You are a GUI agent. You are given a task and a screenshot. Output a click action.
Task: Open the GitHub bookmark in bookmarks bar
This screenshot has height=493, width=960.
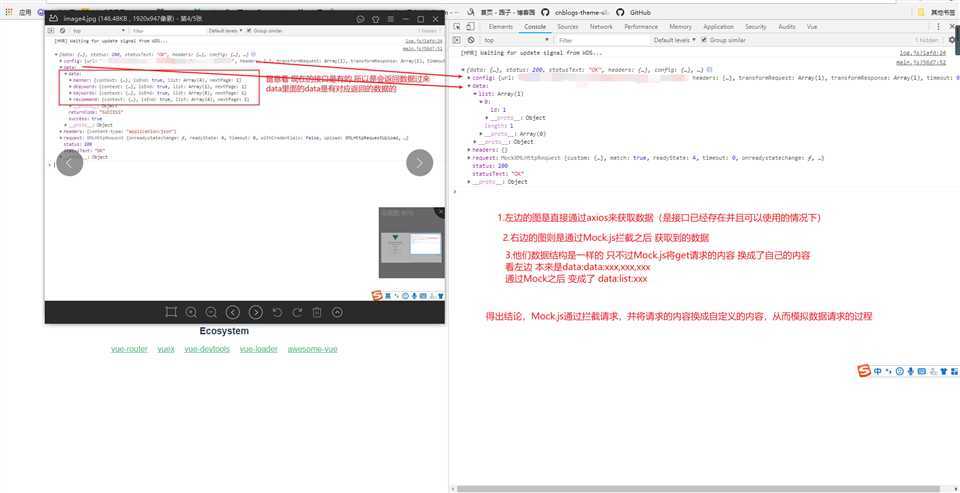click(x=633, y=12)
